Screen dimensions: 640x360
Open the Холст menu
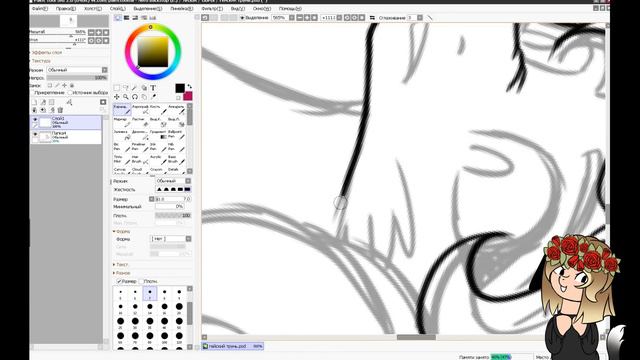coord(93,8)
